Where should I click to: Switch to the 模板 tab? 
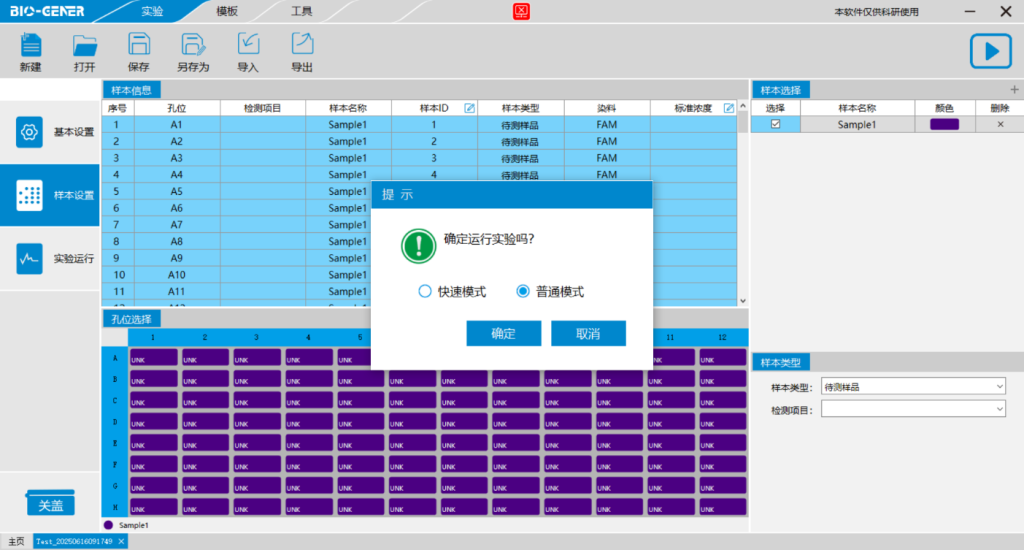[x=227, y=11]
